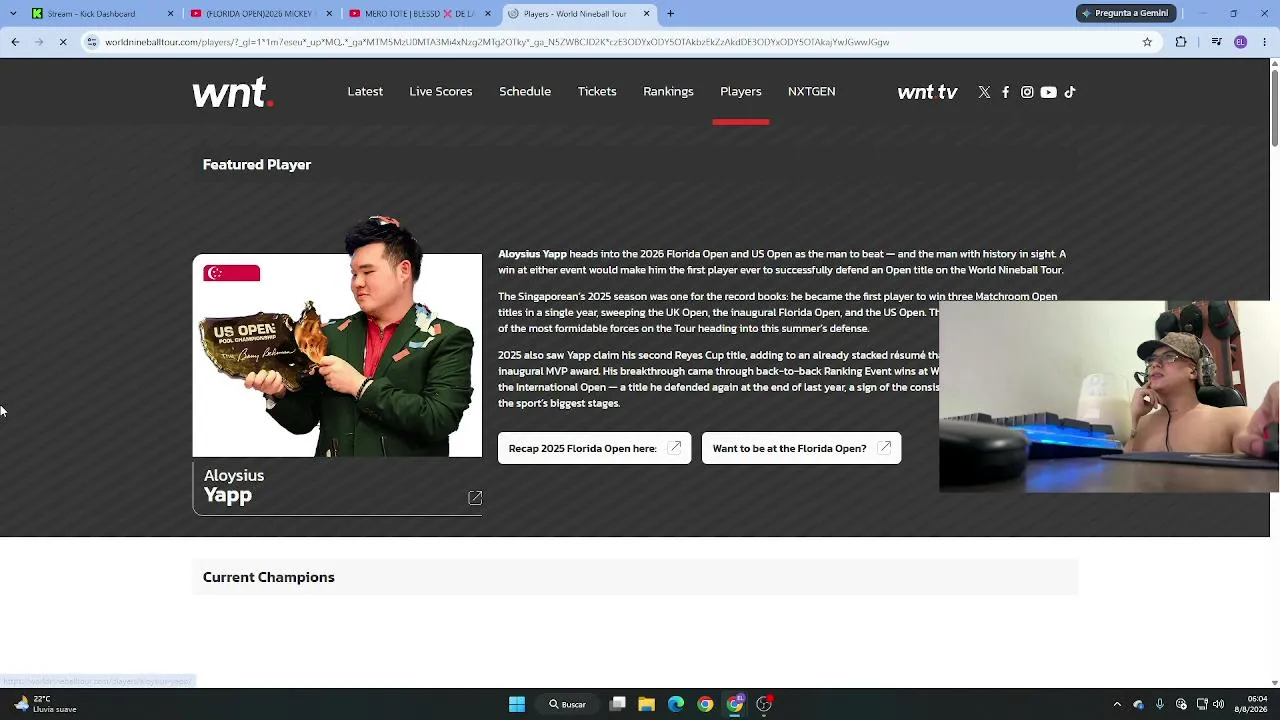
Task: Stop loading the page
Action: [x=62, y=42]
